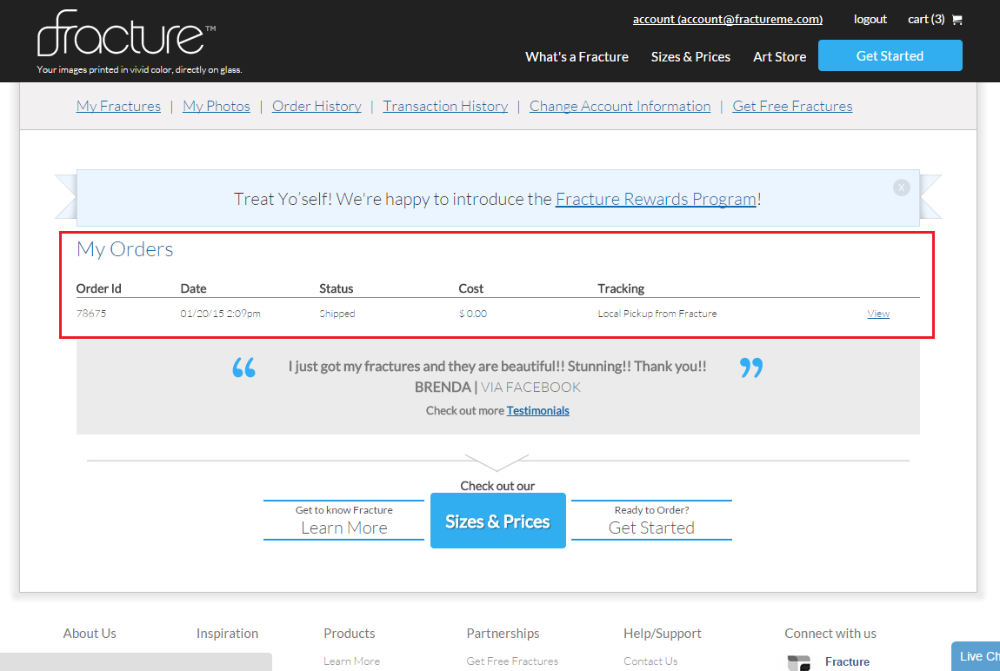Click Help/Support footer heading

click(x=662, y=633)
